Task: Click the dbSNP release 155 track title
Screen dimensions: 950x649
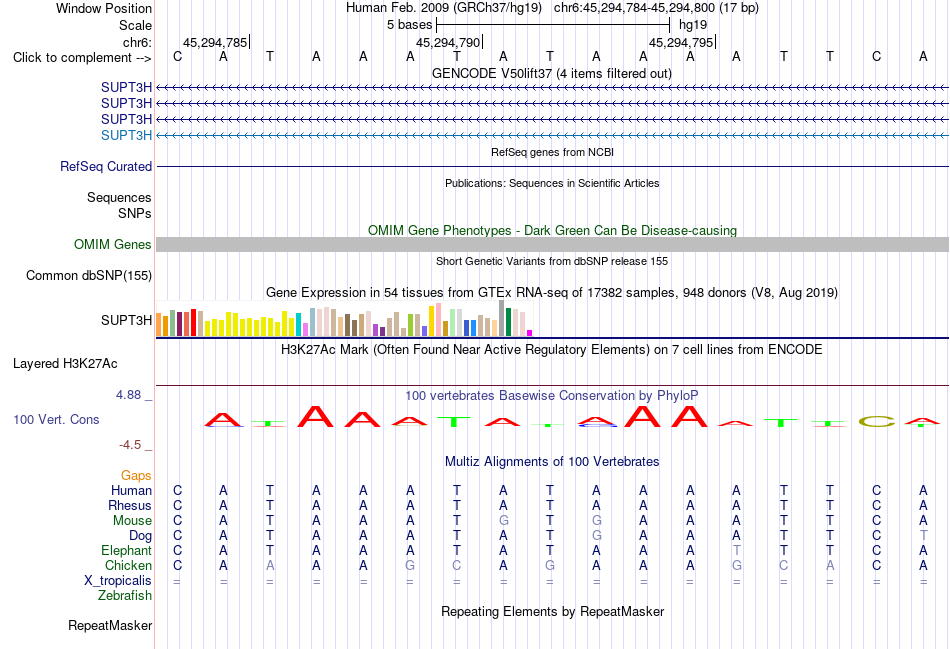Action: pyautogui.click(x=551, y=261)
